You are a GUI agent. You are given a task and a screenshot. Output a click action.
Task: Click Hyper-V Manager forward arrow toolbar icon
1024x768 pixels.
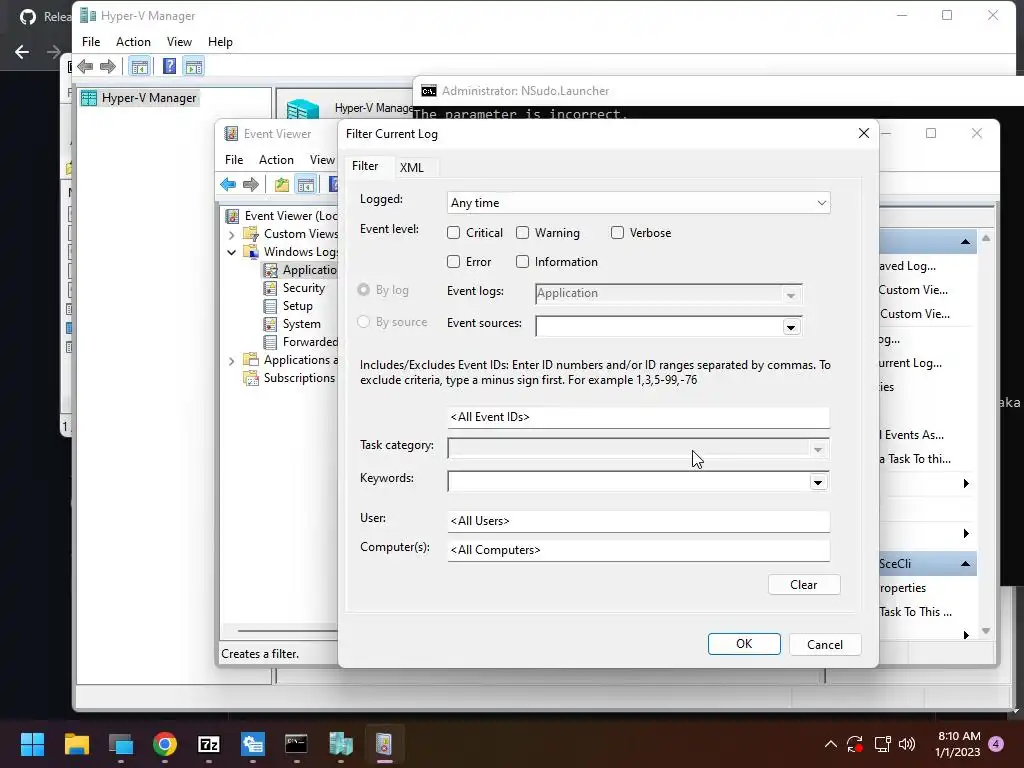(108, 66)
